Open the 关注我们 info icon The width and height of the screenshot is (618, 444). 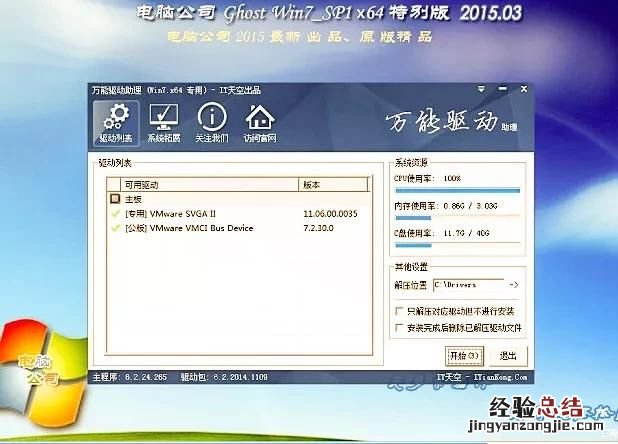click(212, 123)
